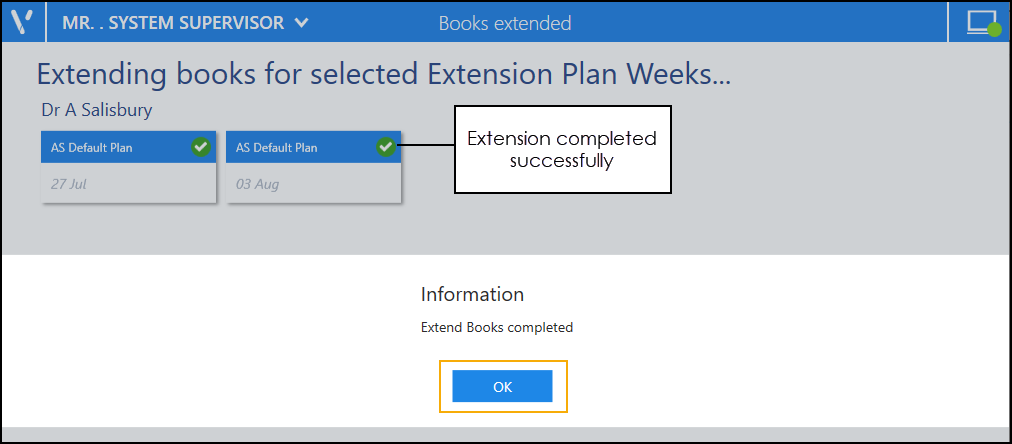Screen dimensions: 1012x444
Task: Click the green checkmark on 03 Aug card
Action: point(386,147)
